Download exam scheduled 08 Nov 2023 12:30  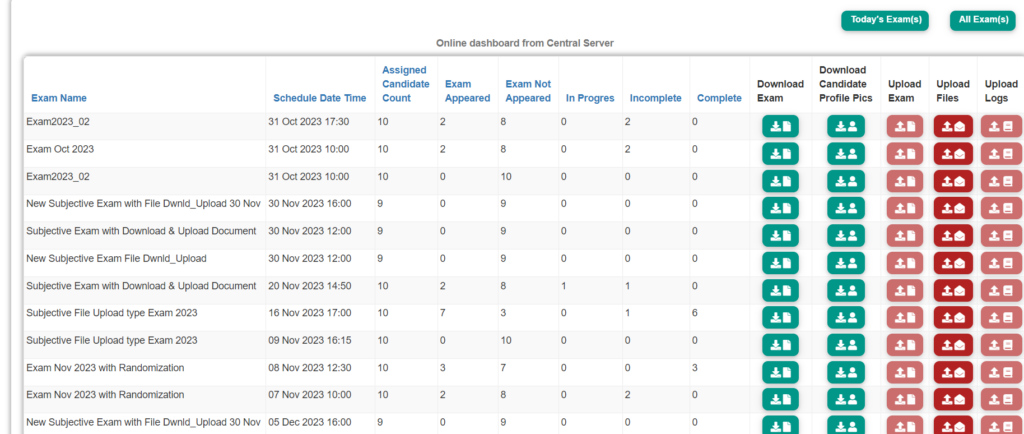point(780,372)
